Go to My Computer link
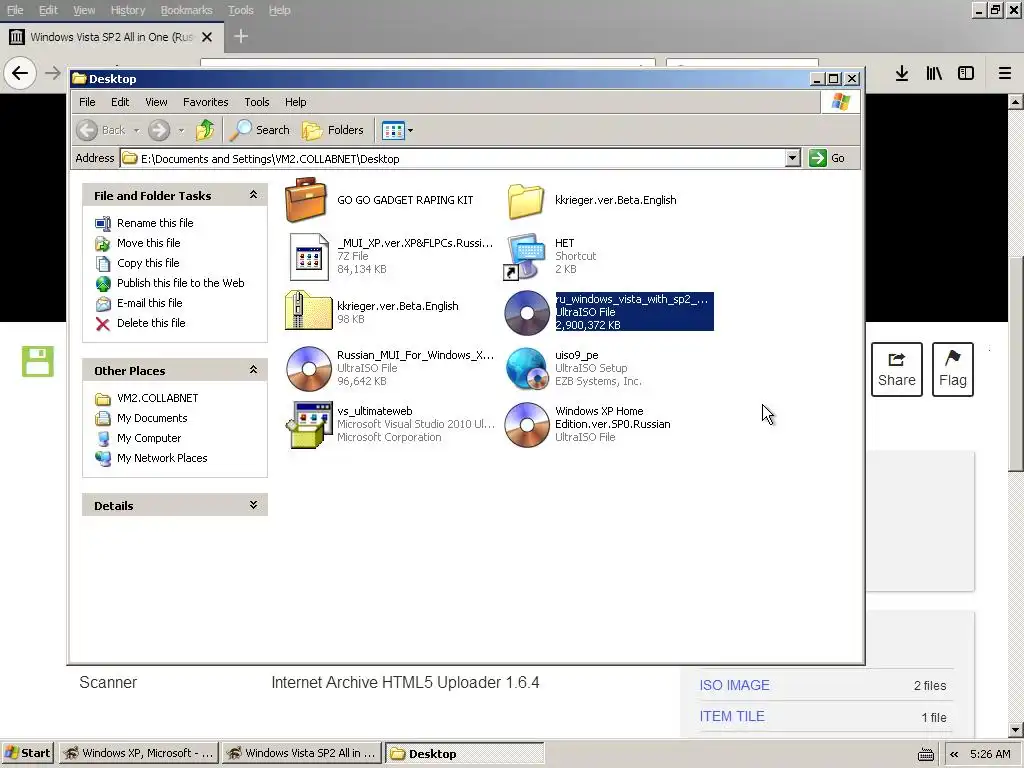This screenshot has height=768, width=1024. (x=149, y=438)
